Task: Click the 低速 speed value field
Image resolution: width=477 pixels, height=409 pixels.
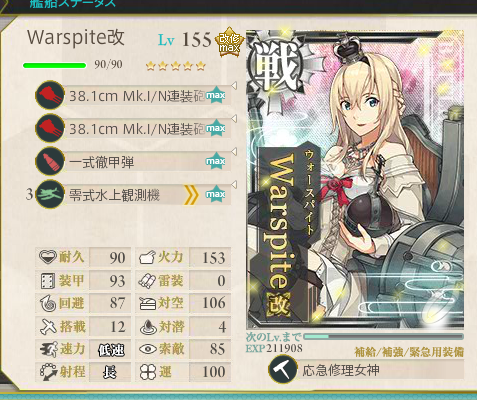Action: point(111,349)
